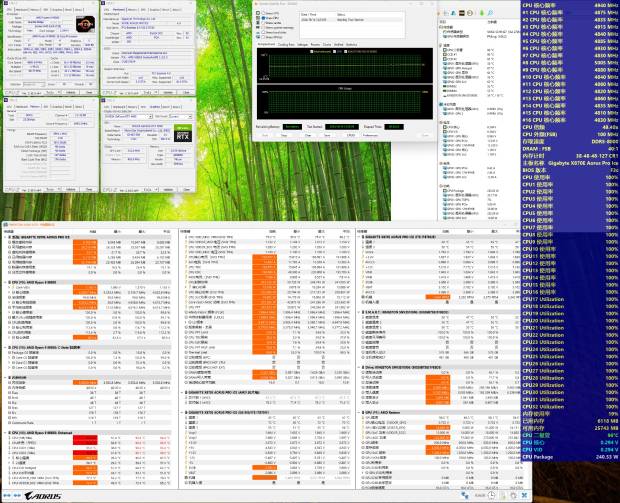Click the second left-right arrows icon in the HWiNFO bottom bar
Viewport: 620px width, 503px height.
click(x=17, y=495)
